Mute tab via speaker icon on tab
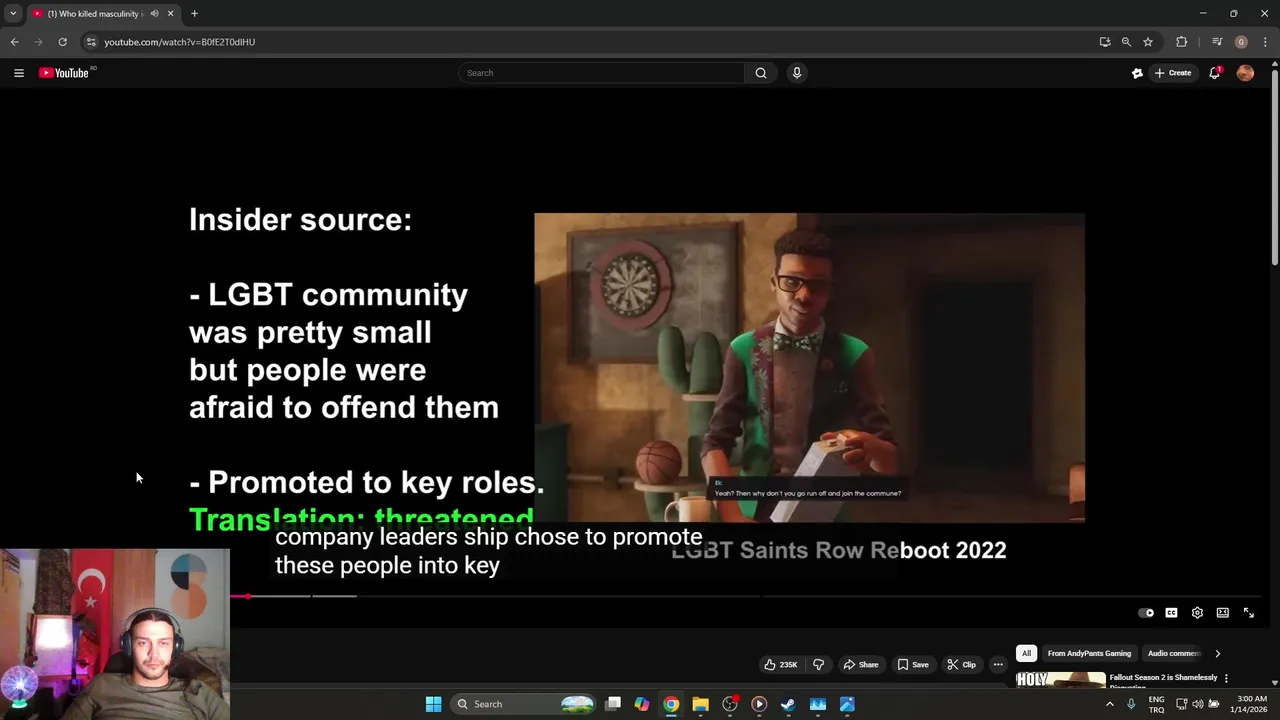 coord(154,14)
